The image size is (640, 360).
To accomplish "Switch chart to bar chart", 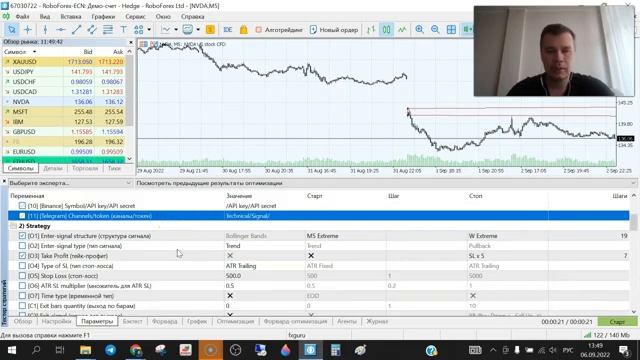I will point(371,29).
